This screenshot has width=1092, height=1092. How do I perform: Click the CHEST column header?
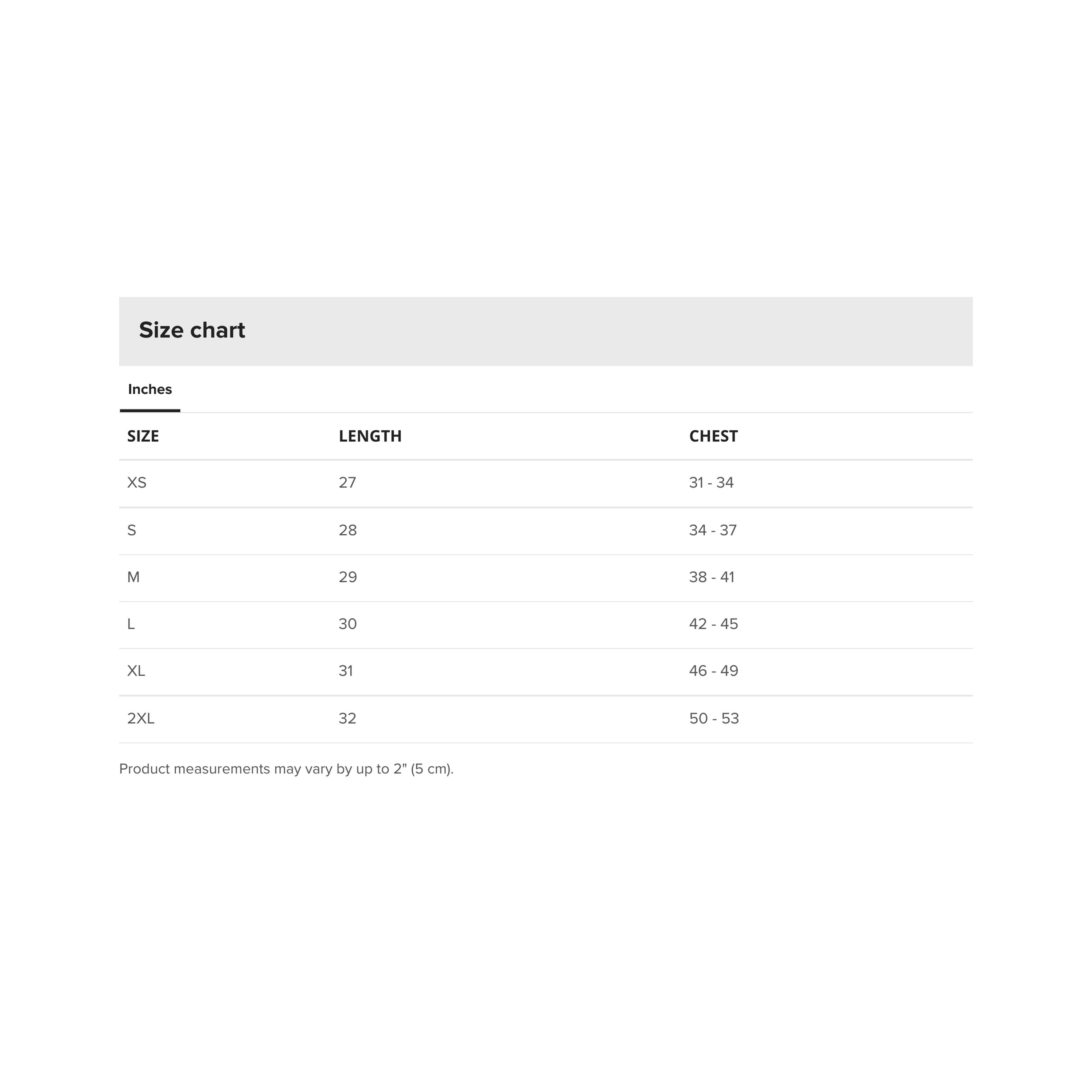713,436
